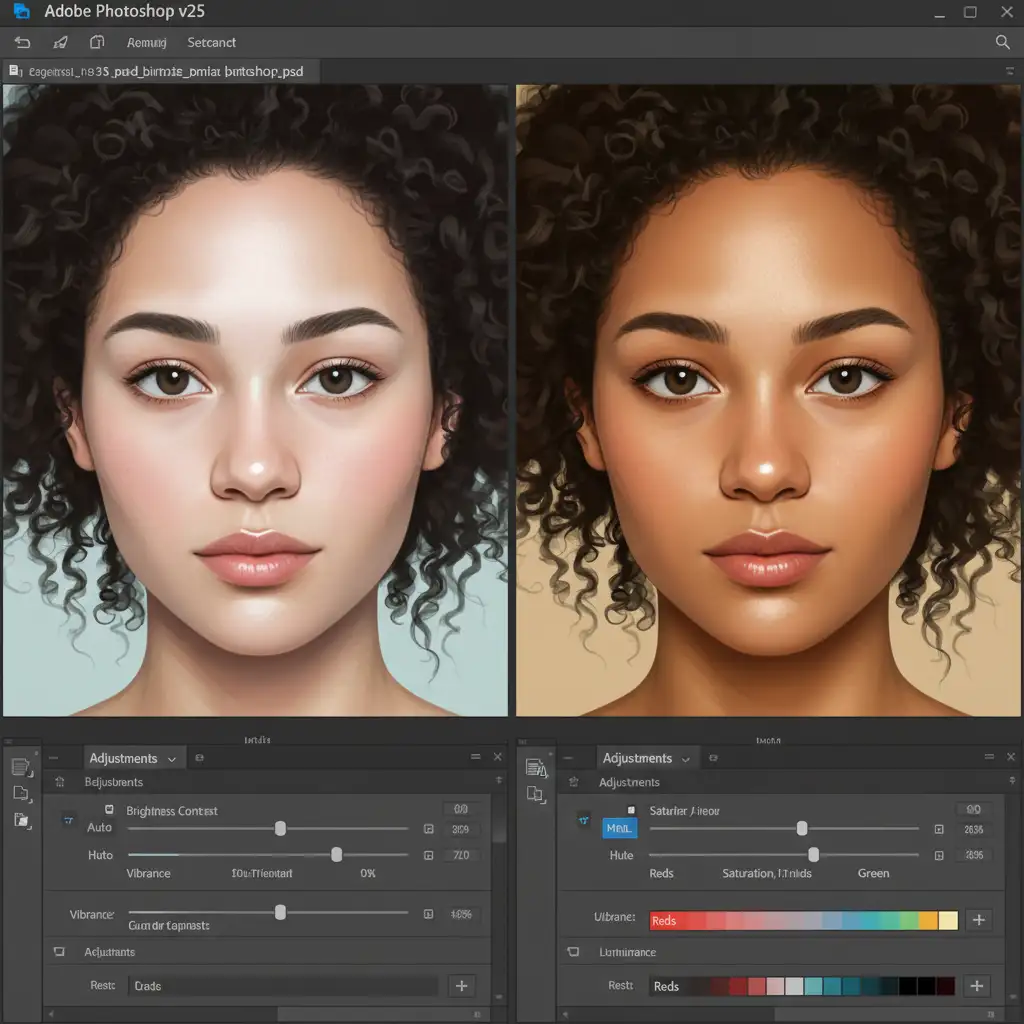Toggle the checkbox beside Brightness Contrast
Viewport: 1024px width, 1024px height.
coord(109,810)
